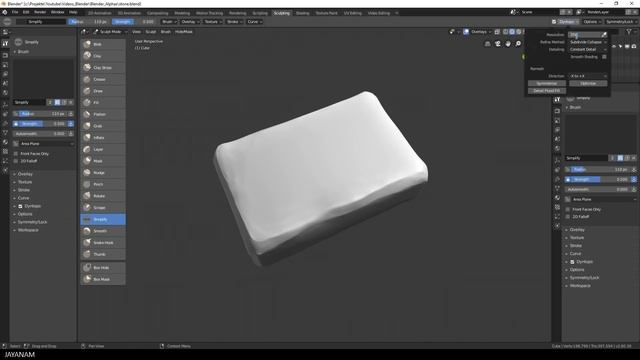Screen dimensions: 640x360
Task: Toggle 2D Falloff in left panel
Action: tap(16, 161)
